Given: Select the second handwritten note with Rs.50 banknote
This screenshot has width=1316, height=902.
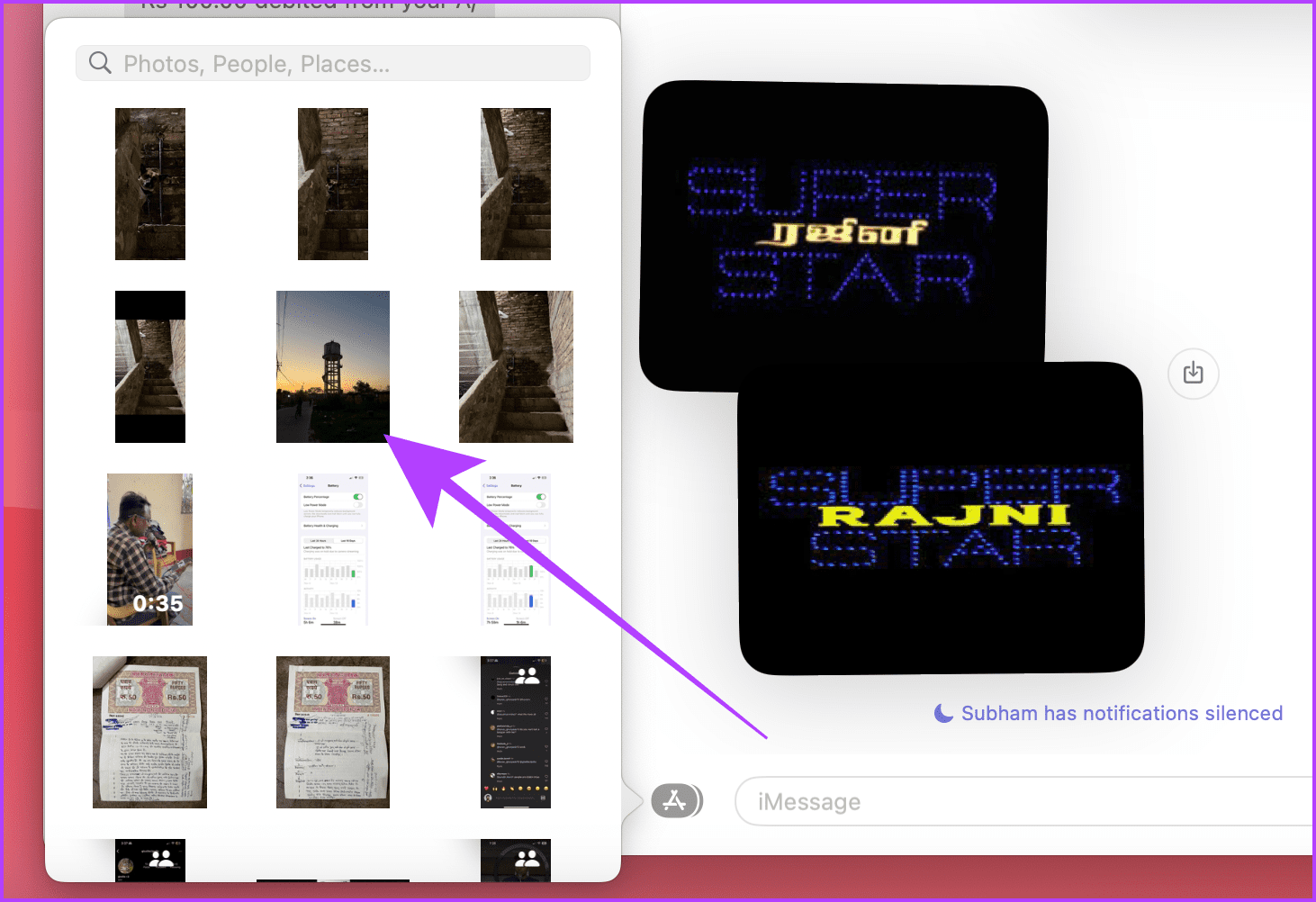Looking at the screenshot, I should pyautogui.click(x=332, y=731).
